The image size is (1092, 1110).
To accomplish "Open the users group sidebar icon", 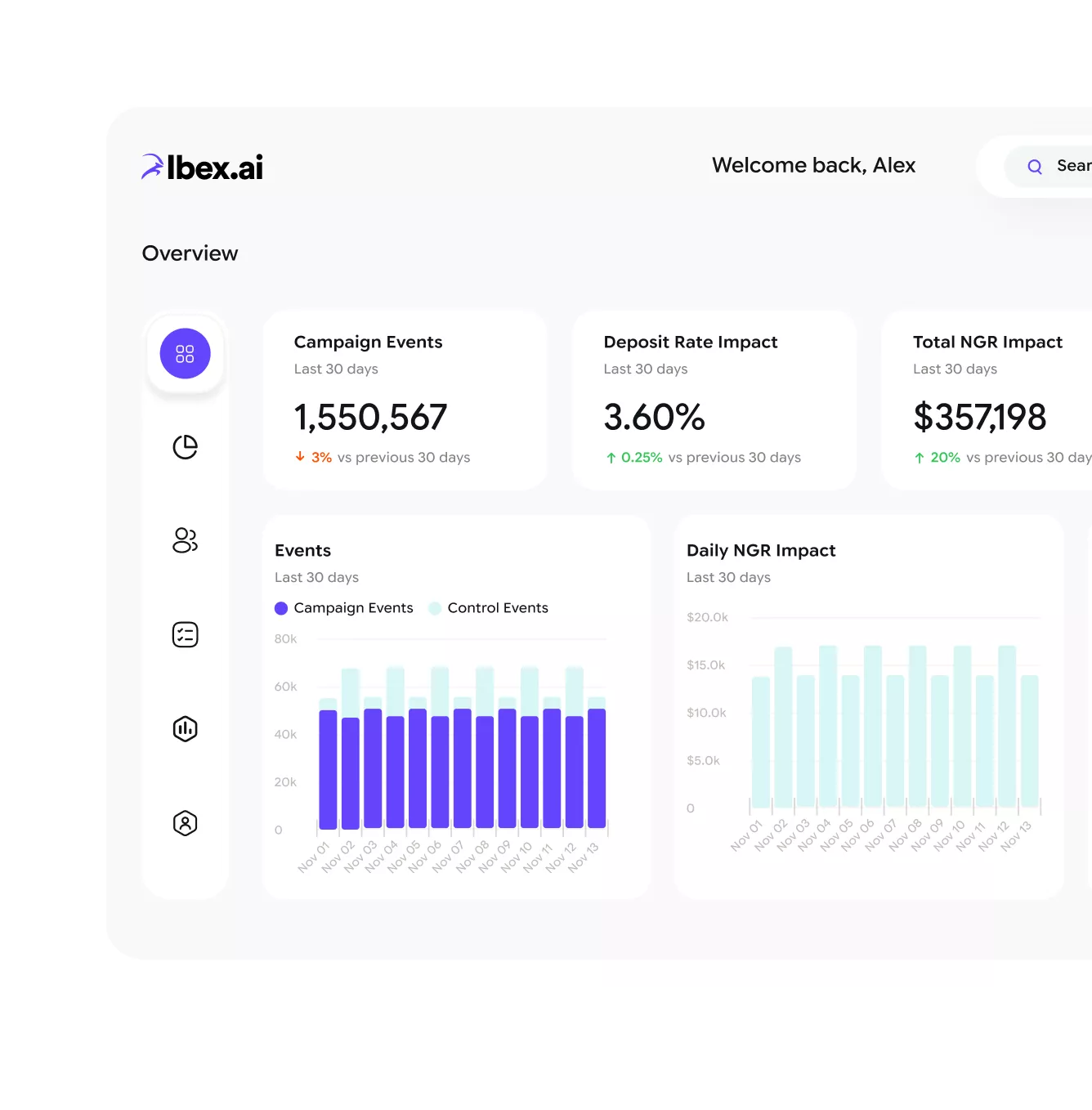I will [x=186, y=540].
